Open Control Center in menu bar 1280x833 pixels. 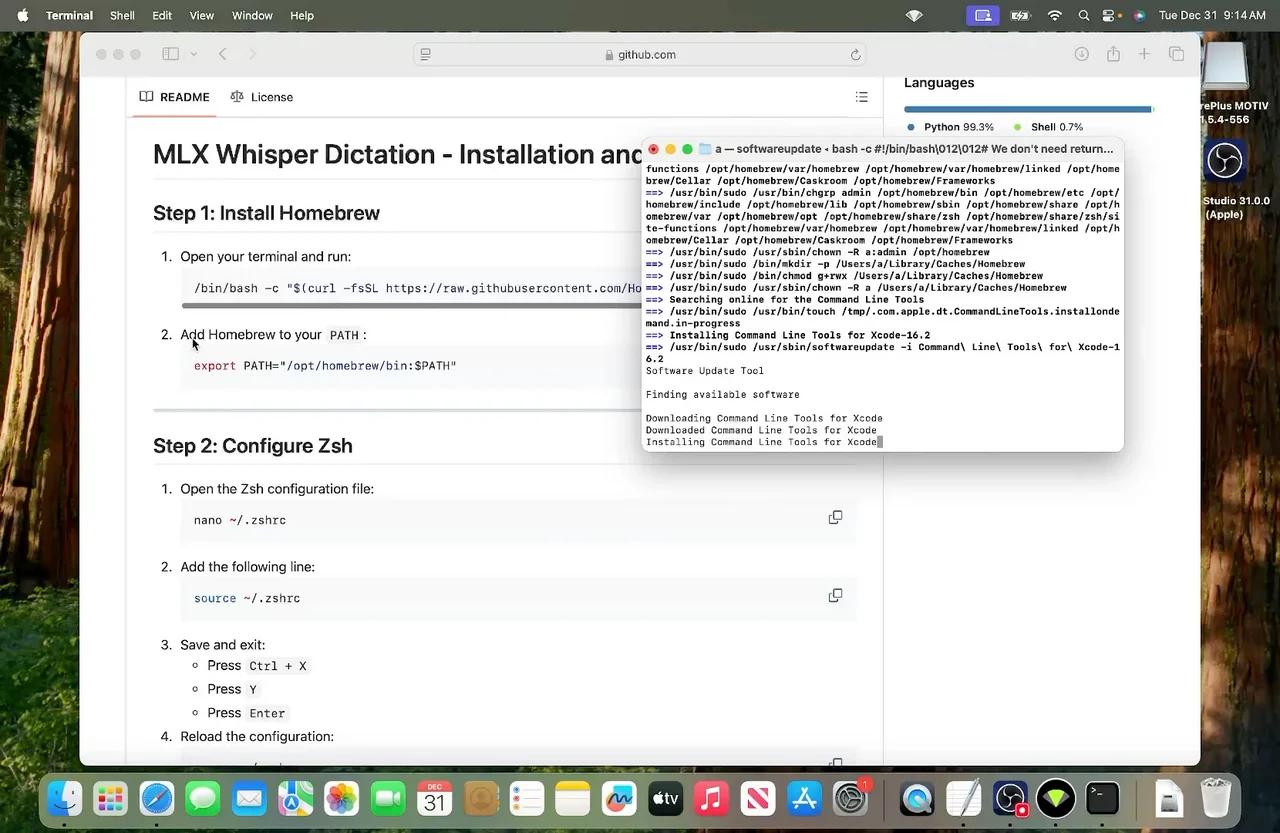click(x=1109, y=15)
